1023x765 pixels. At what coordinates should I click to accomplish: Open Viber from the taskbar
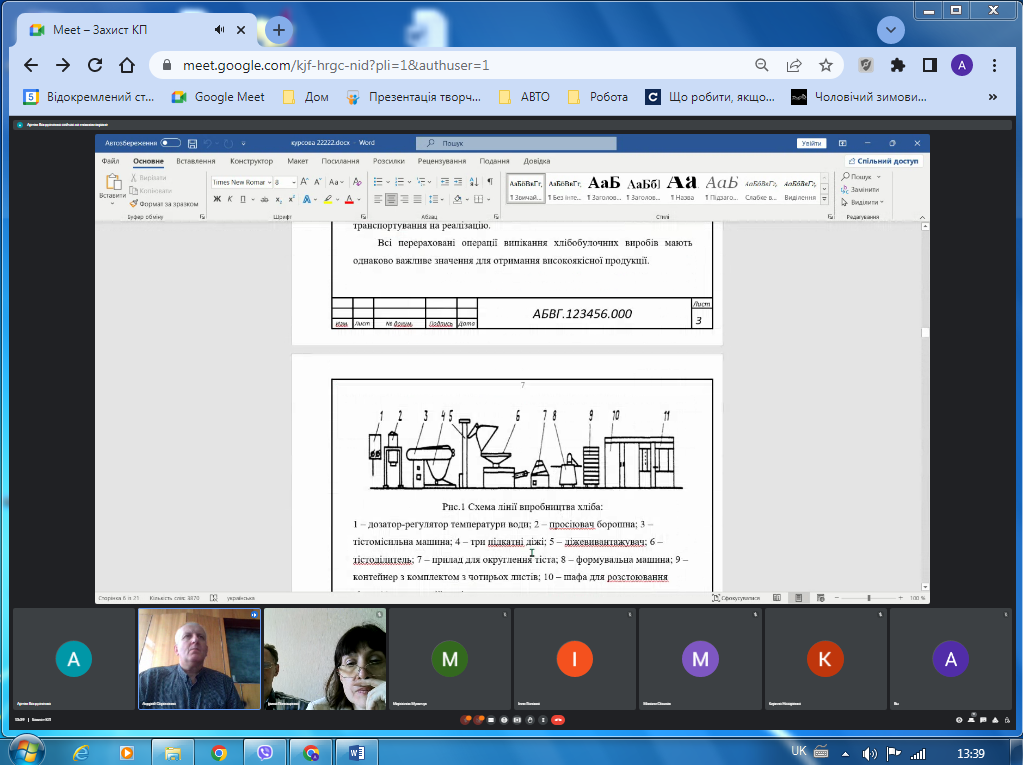tap(265, 752)
